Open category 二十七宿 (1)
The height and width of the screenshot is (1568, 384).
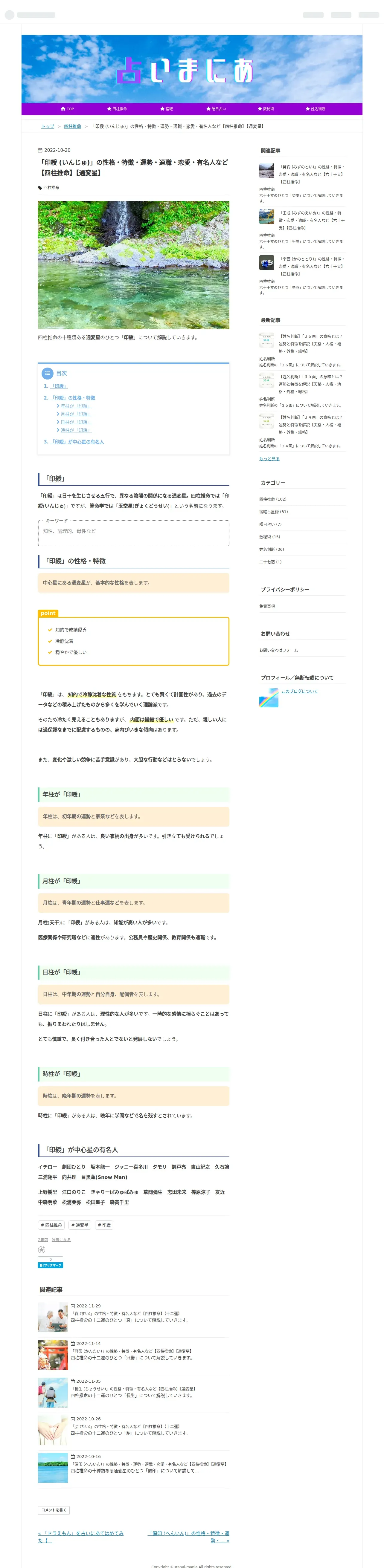271,562
